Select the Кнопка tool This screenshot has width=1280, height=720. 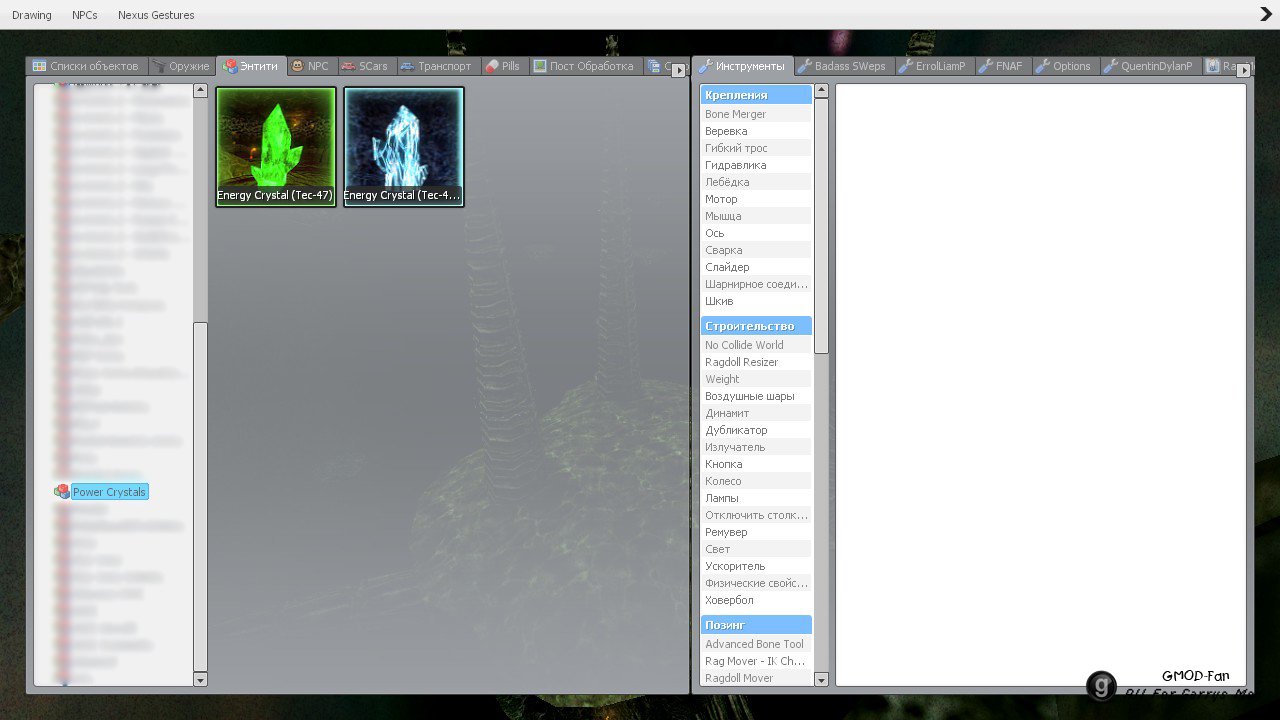757,464
